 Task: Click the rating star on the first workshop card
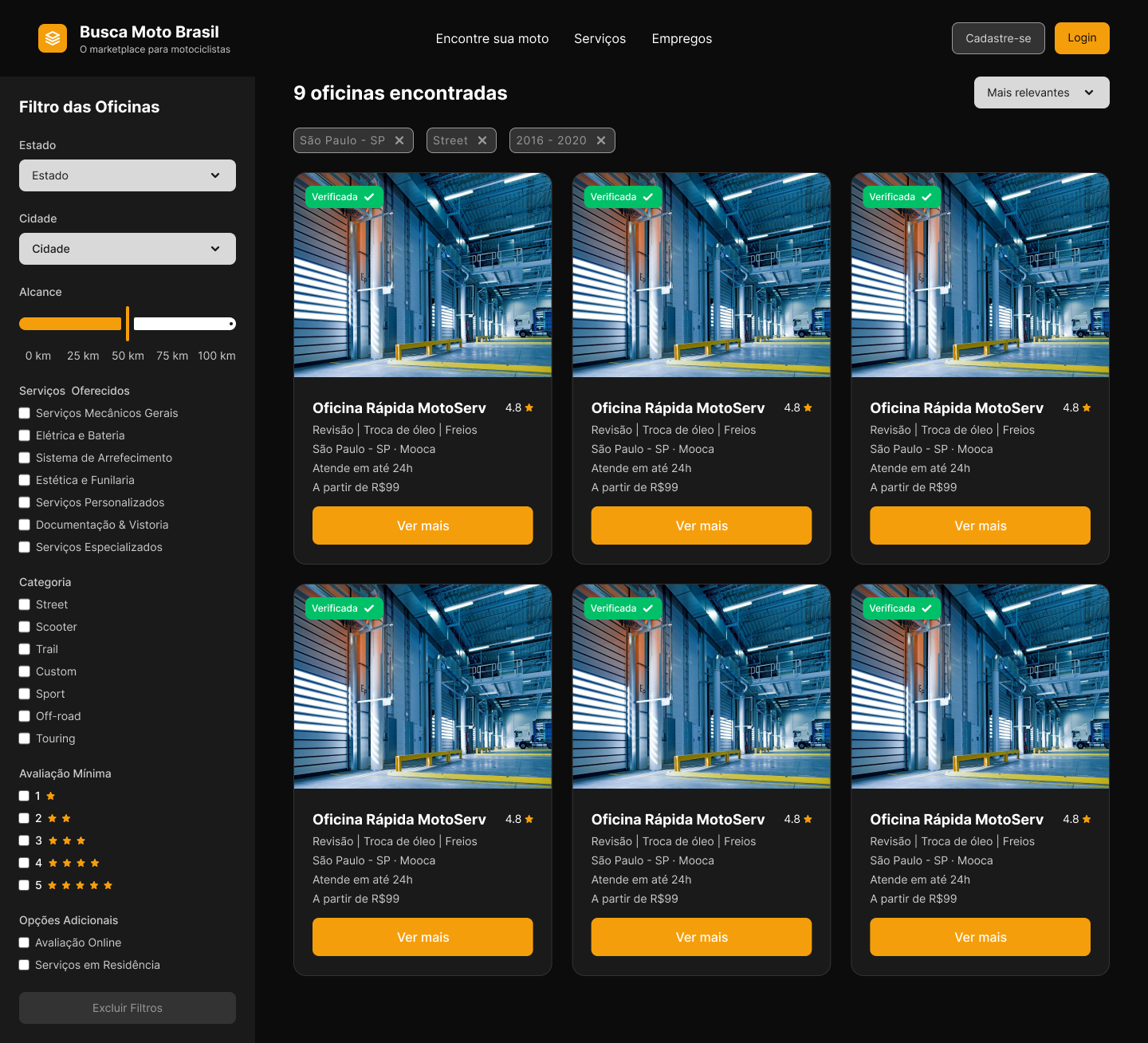[x=529, y=407]
